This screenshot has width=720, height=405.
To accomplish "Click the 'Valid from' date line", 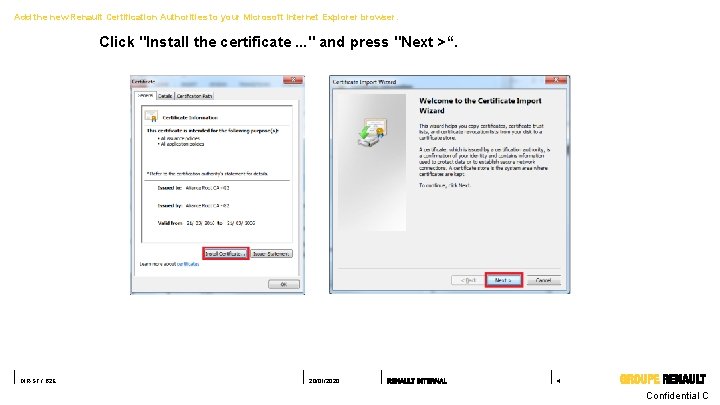I will point(206,223).
